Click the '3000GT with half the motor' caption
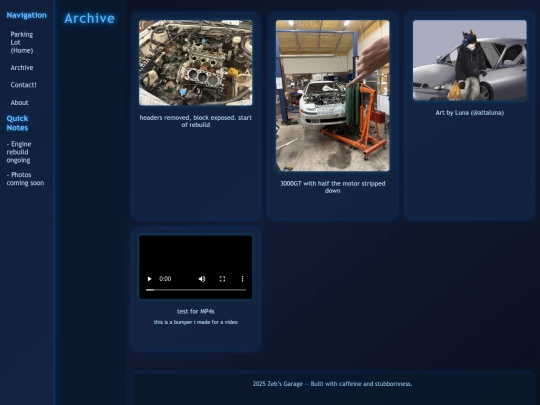The height and width of the screenshot is (405, 540). 333,187
